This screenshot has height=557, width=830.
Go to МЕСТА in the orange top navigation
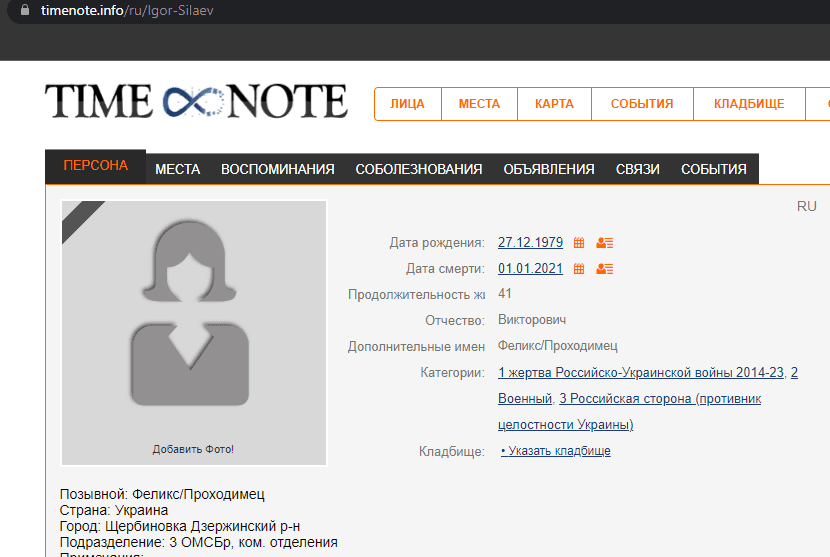(x=479, y=104)
